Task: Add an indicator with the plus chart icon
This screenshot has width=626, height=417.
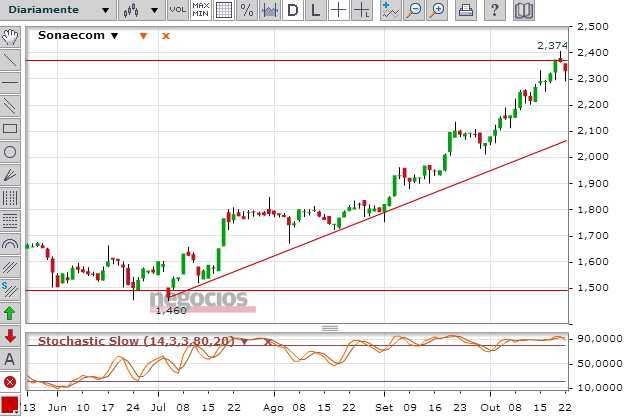Action: point(390,10)
